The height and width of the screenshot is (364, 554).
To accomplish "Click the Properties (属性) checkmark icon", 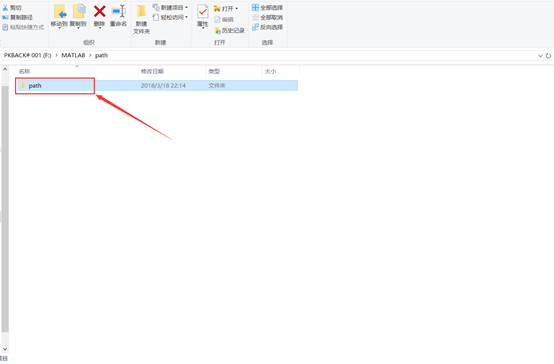I will (202, 11).
